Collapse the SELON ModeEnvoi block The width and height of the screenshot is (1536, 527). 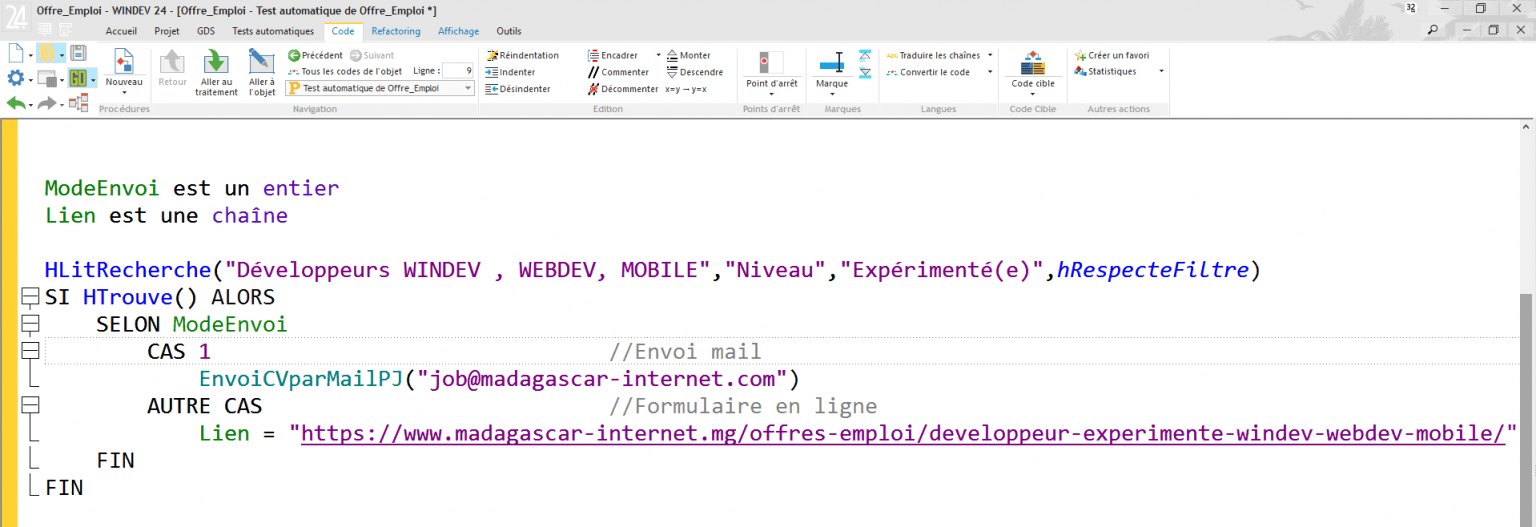(x=29, y=324)
